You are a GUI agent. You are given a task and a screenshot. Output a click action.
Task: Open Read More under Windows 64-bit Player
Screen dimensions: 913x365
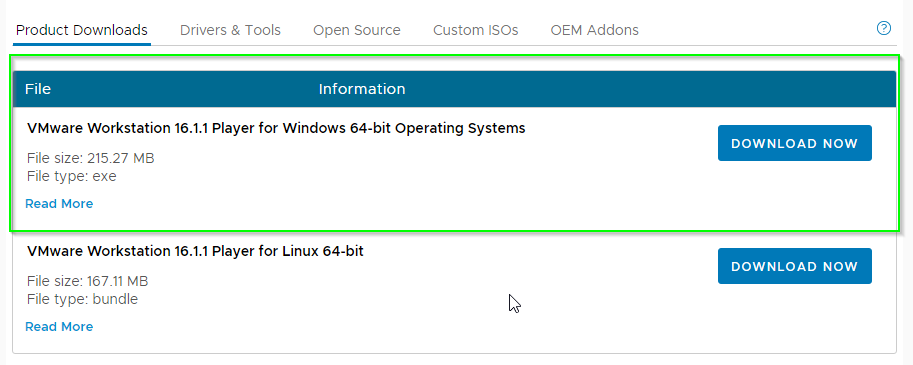pyautogui.click(x=59, y=204)
